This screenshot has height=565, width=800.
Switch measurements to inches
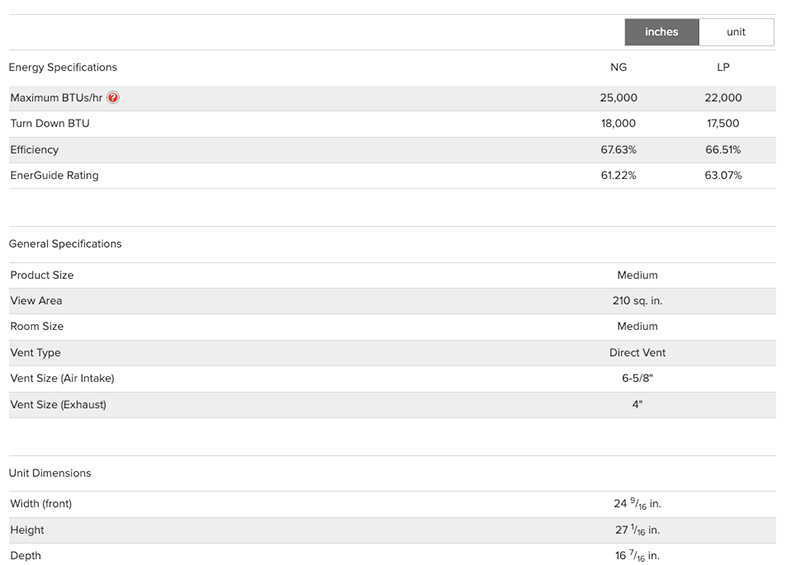[661, 32]
